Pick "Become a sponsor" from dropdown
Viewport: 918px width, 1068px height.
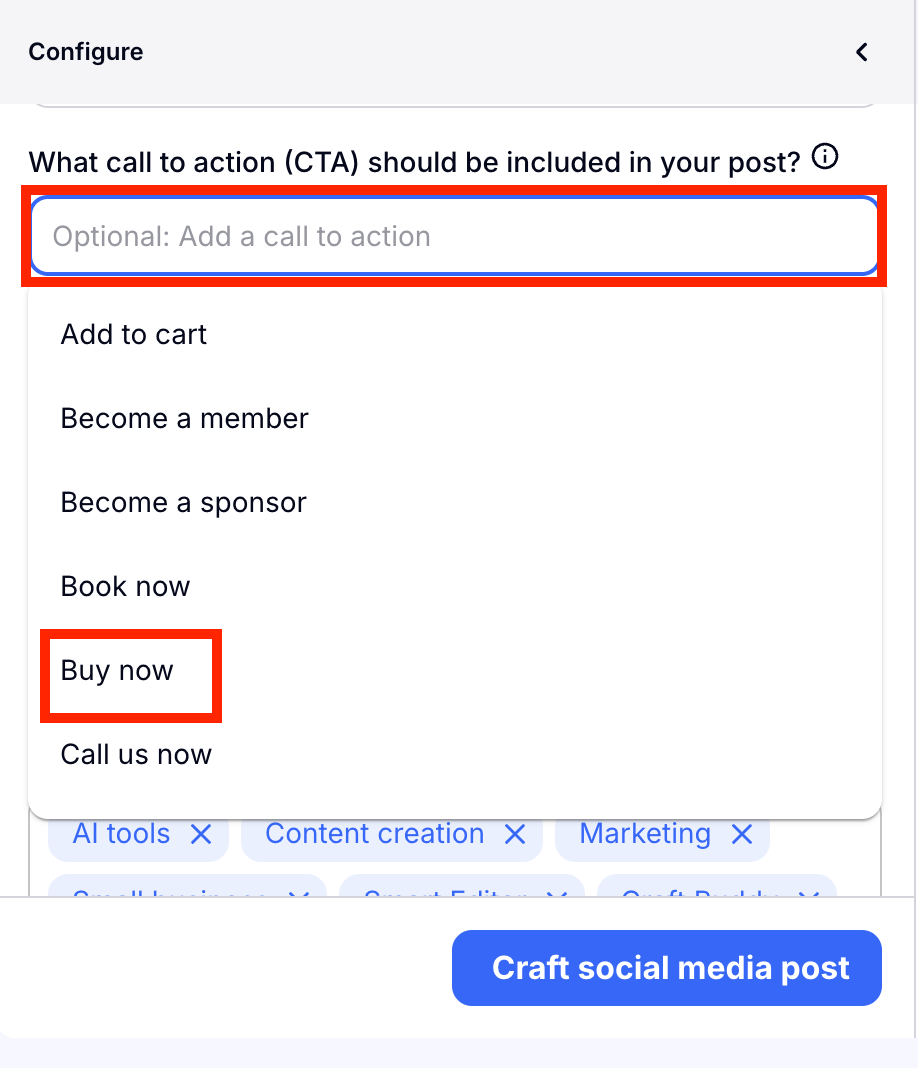click(x=184, y=502)
